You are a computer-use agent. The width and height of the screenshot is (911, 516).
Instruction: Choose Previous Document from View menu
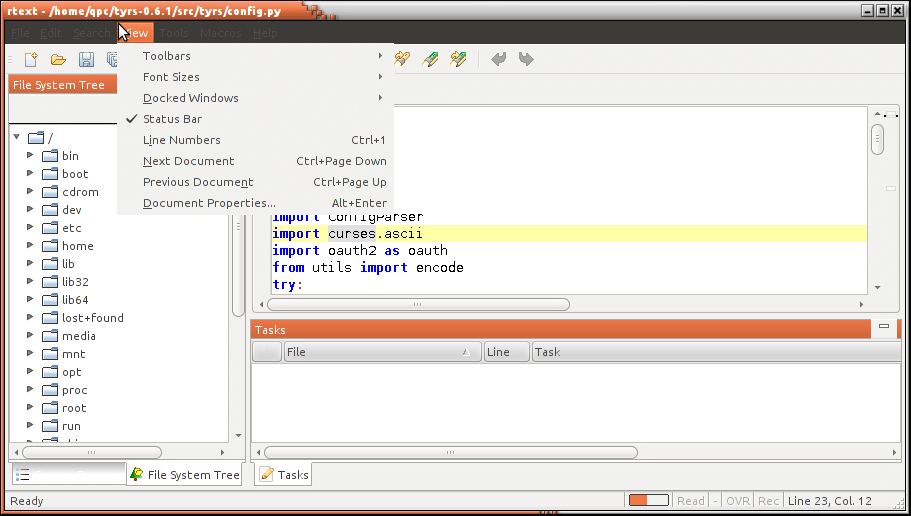(x=256, y=182)
